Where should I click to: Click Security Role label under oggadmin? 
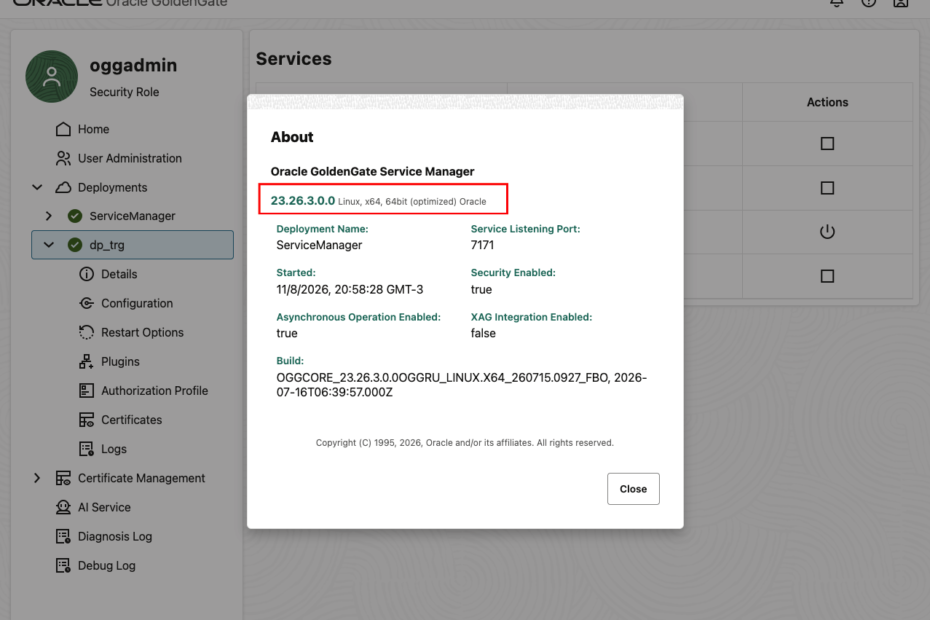(124, 92)
